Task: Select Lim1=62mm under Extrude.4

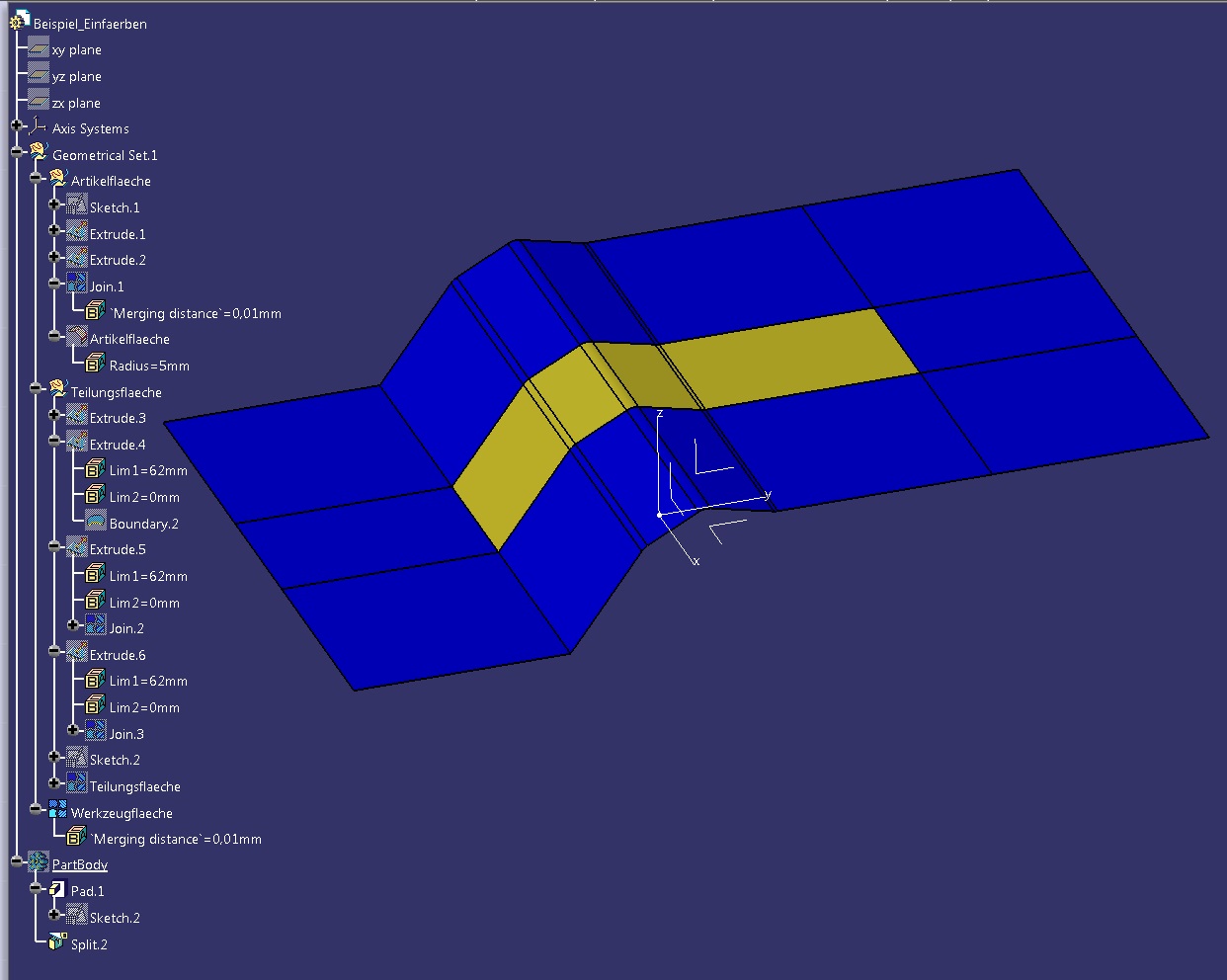Action: coord(148,470)
